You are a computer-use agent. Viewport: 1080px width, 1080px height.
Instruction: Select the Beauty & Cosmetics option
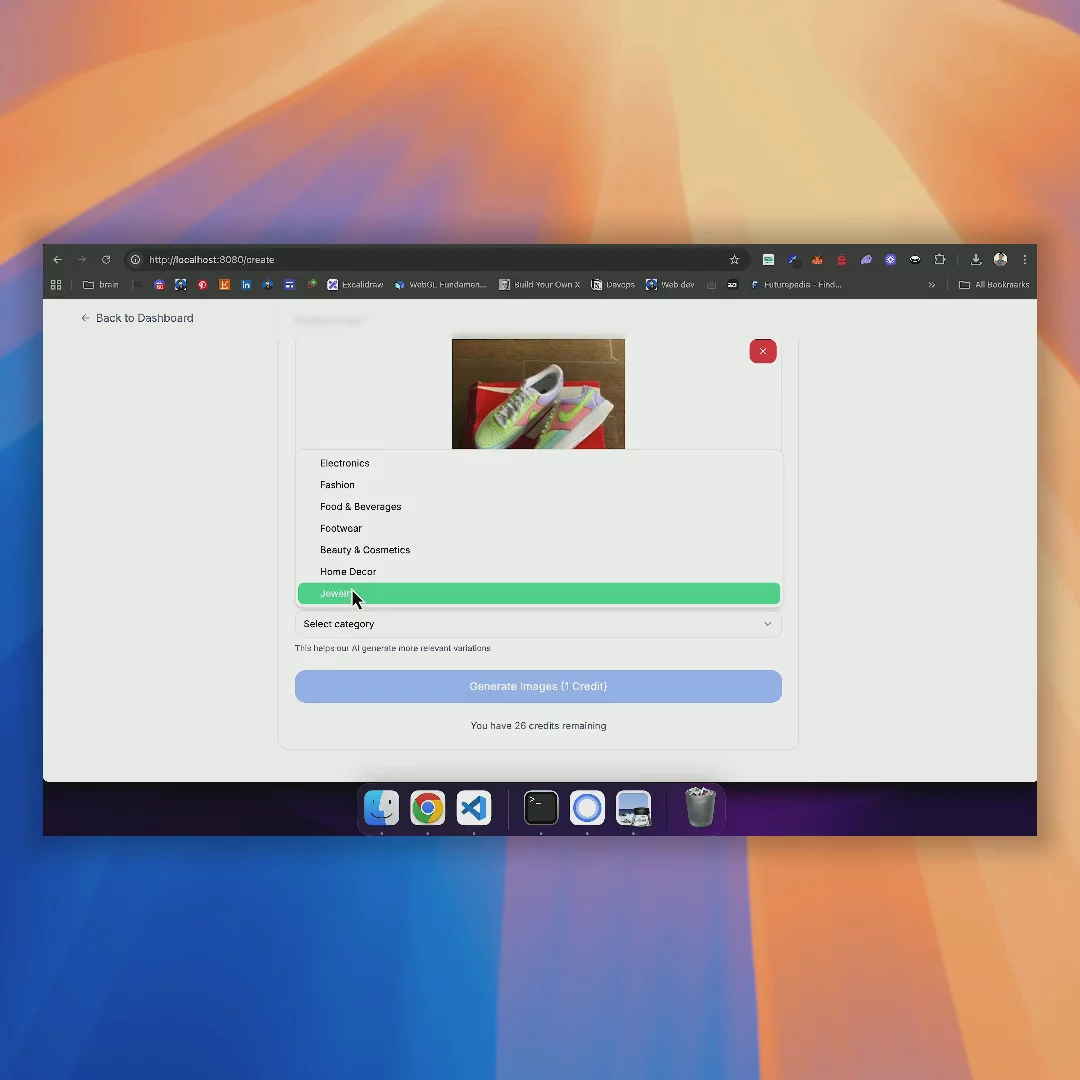[365, 550]
